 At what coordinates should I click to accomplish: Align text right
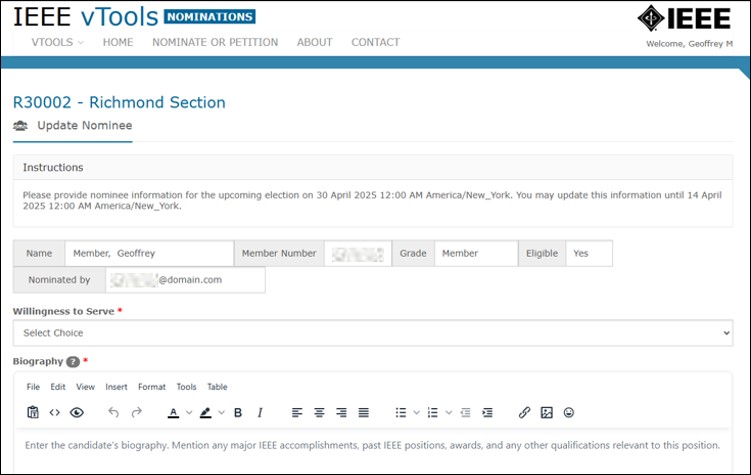(341, 412)
